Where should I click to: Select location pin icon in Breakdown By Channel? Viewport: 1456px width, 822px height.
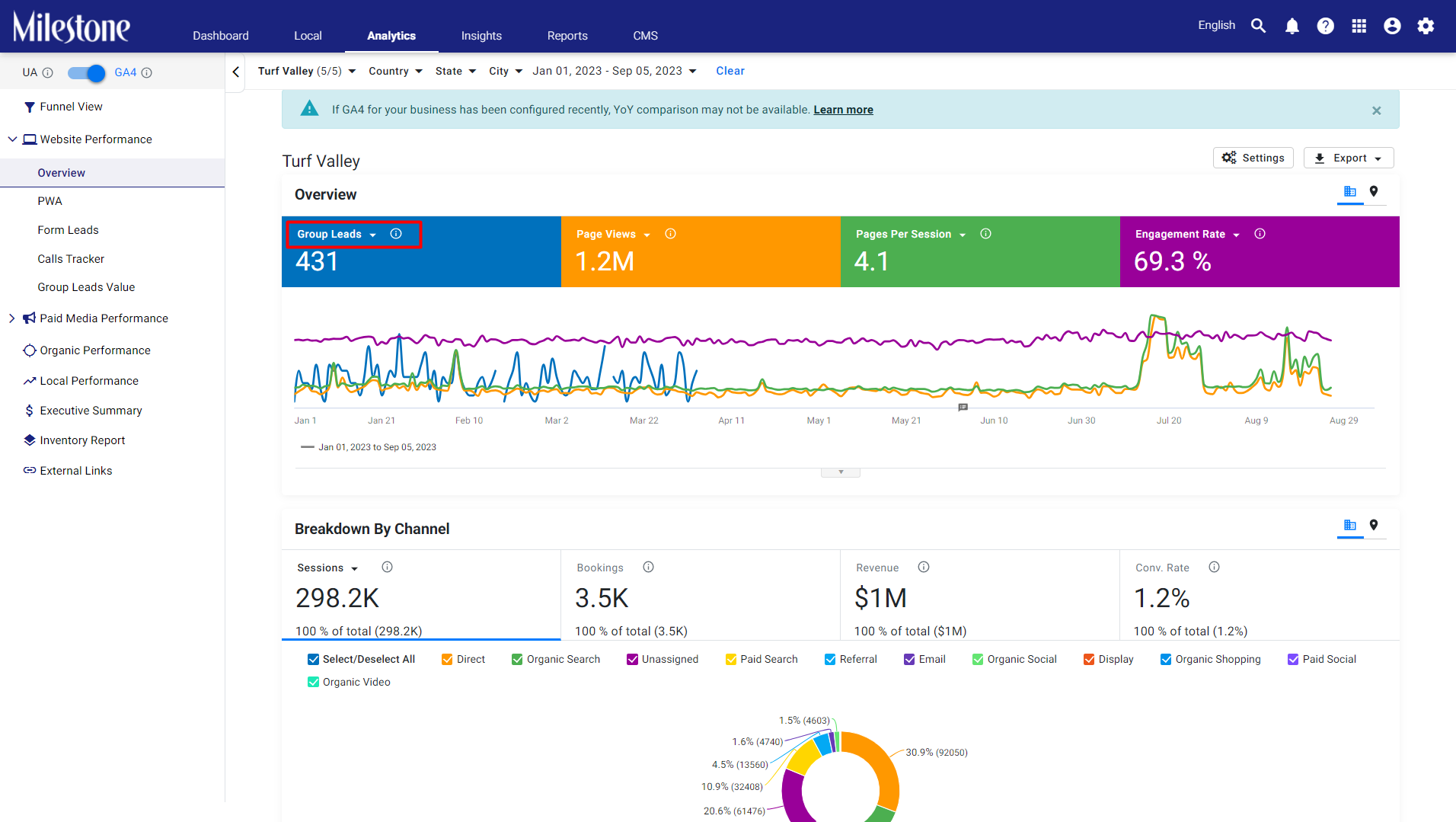(1374, 525)
